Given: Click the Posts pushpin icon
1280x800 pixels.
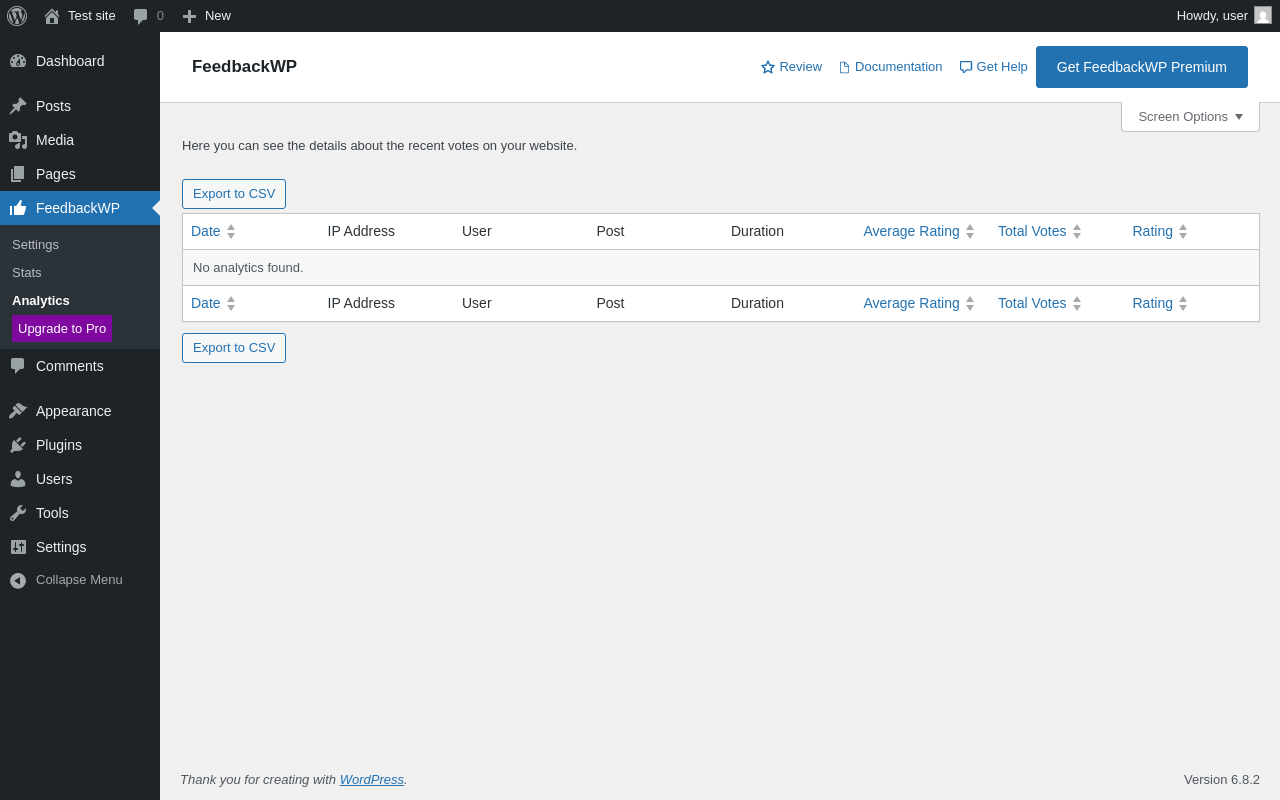Looking at the screenshot, I should tap(18, 106).
